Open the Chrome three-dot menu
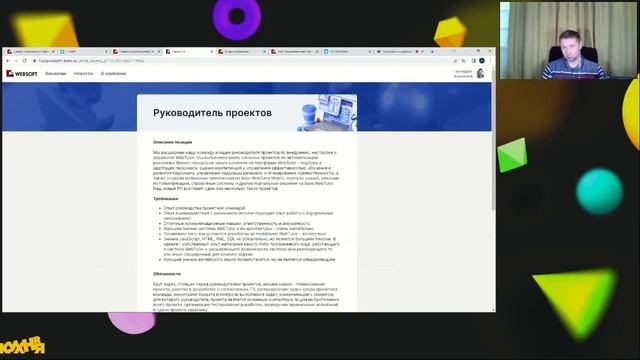 [491, 61]
